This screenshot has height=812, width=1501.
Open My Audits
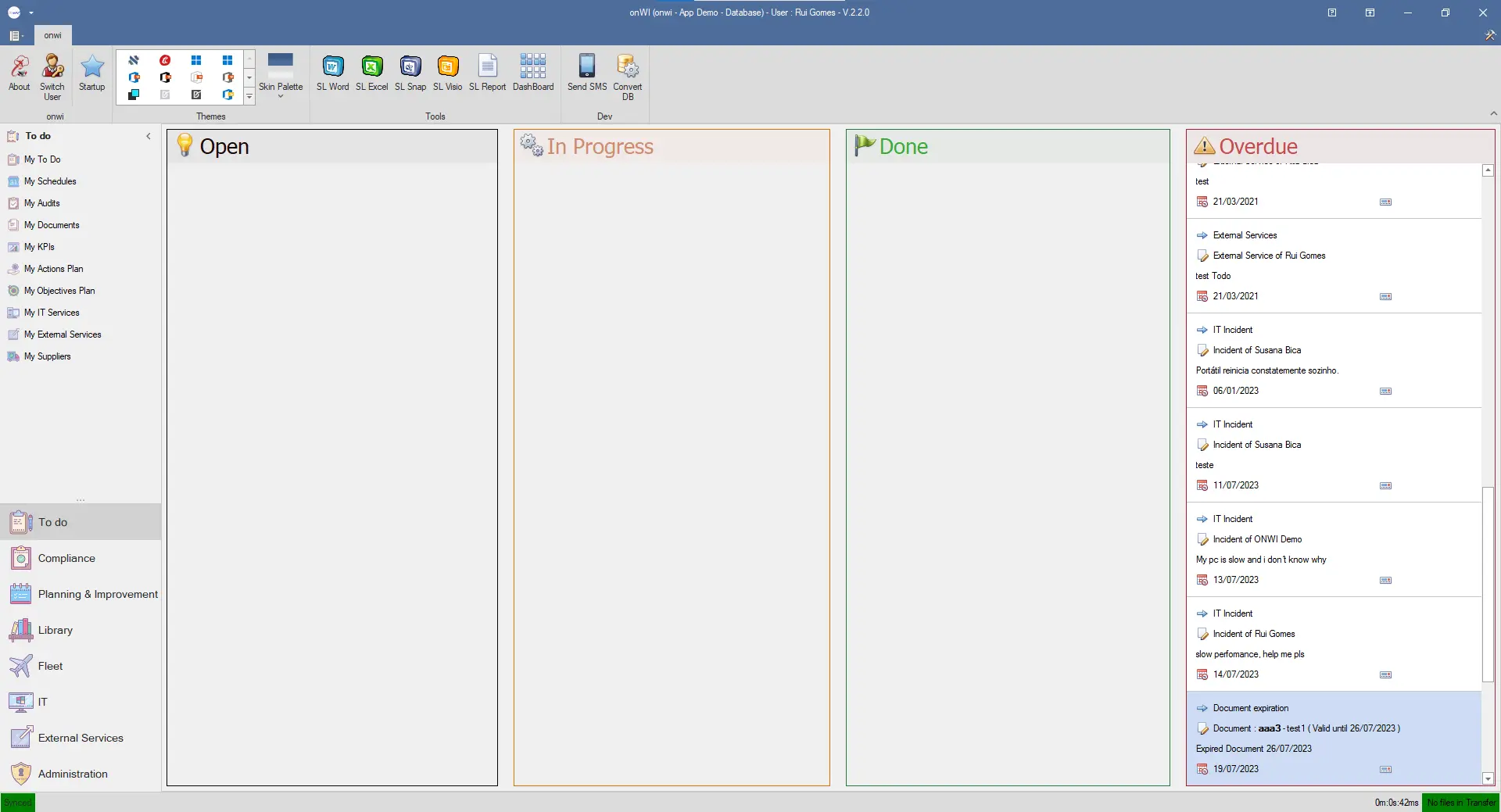[x=42, y=203]
